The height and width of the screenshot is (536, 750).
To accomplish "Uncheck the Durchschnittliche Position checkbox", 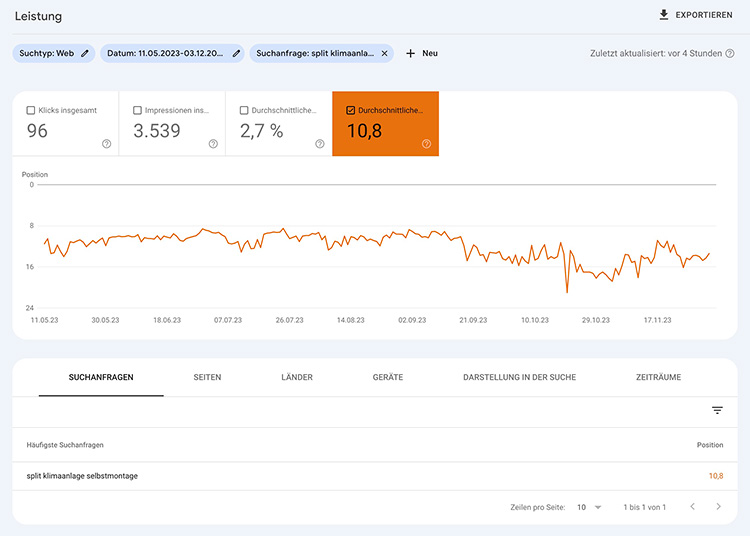I will 350,110.
